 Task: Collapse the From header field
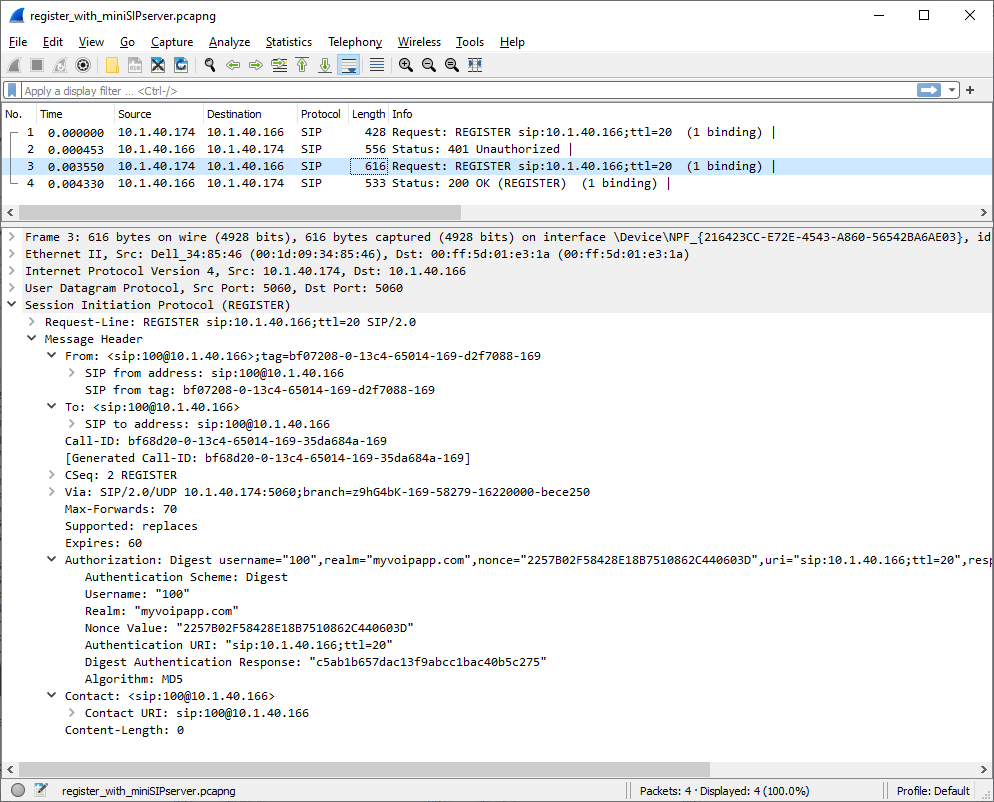click(52, 356)
